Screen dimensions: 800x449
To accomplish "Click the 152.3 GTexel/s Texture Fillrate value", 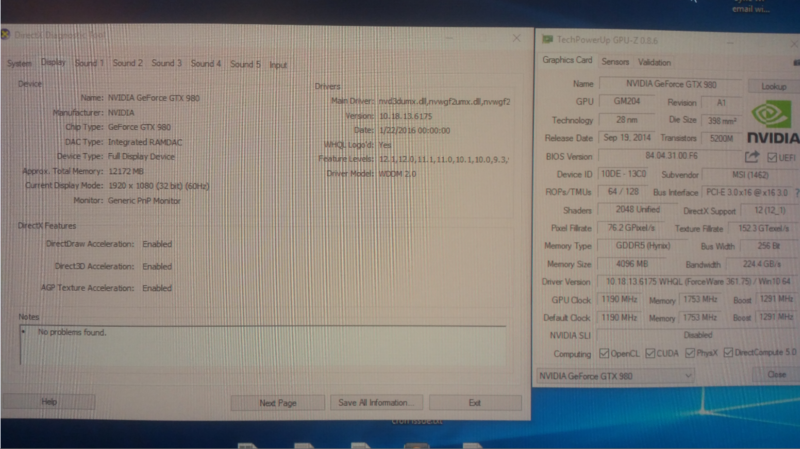I will 763,229.
